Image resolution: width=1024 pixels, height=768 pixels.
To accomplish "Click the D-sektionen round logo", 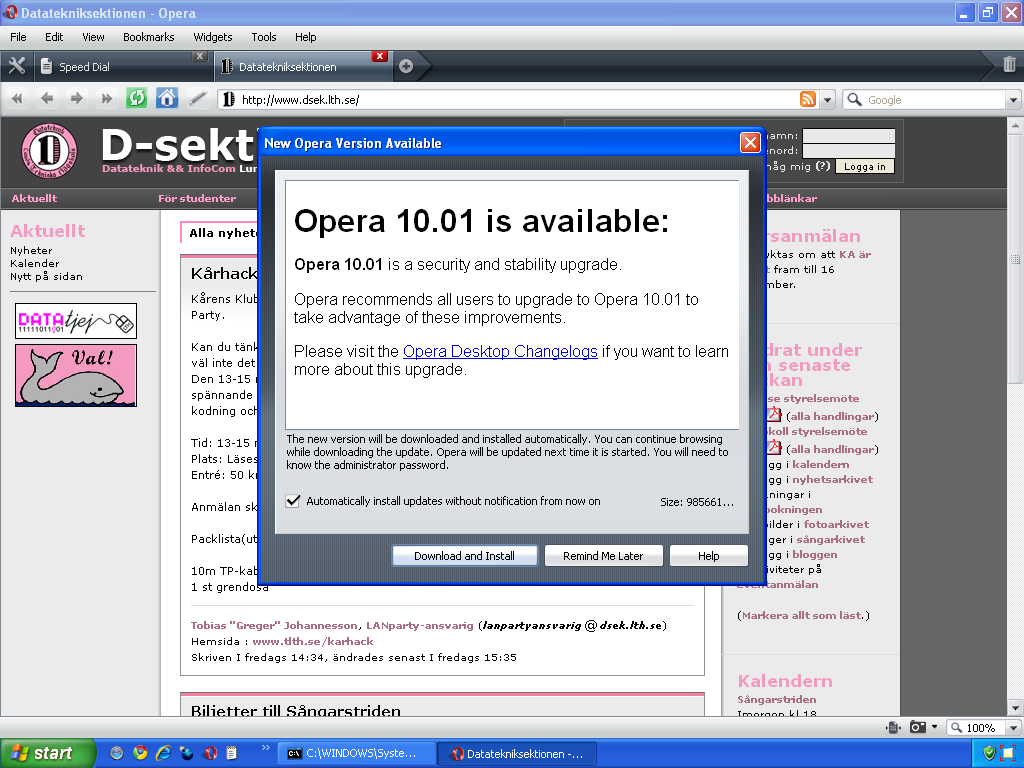I will pyautogui.click(x=49, y=151).
